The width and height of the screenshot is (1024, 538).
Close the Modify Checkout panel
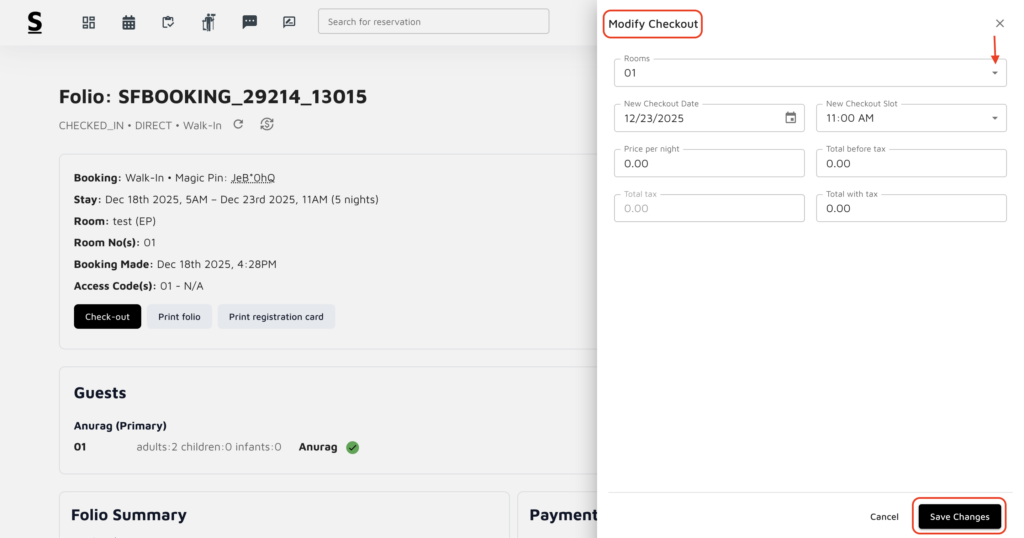(x=999, y=23)
